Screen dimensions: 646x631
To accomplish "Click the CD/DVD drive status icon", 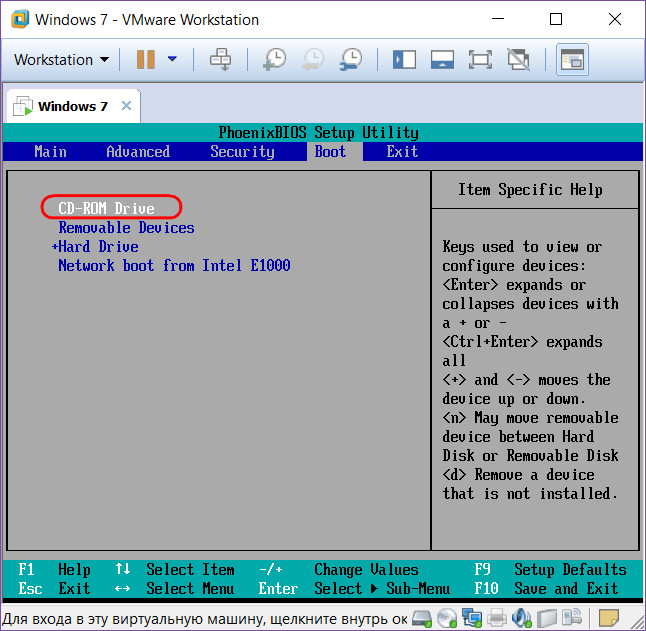I will click(447, 619).
